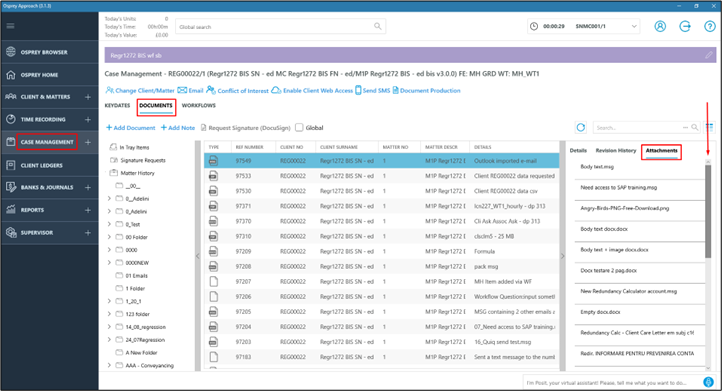Click the document search magnifier icon

click(x=694, y=127)
